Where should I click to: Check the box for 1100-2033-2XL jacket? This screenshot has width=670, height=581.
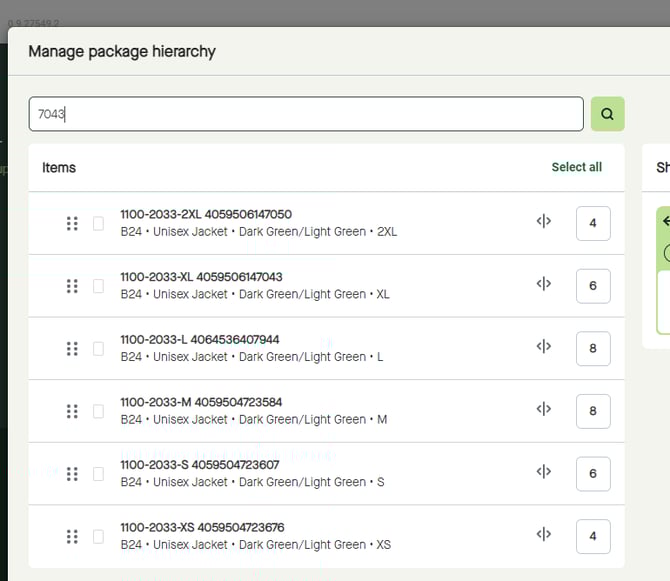coord(98,223)
